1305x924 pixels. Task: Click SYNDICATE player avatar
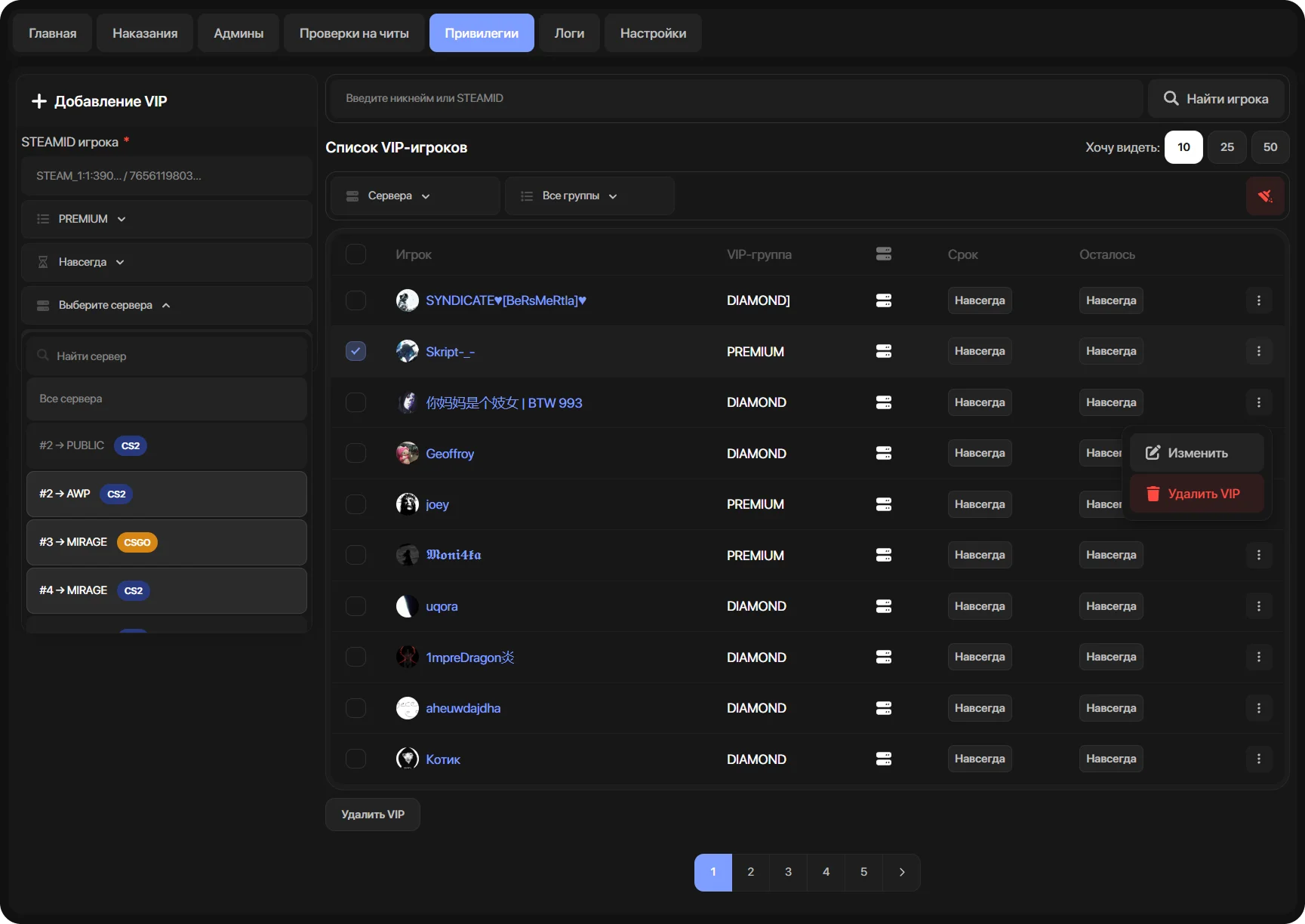pos(408,300)
